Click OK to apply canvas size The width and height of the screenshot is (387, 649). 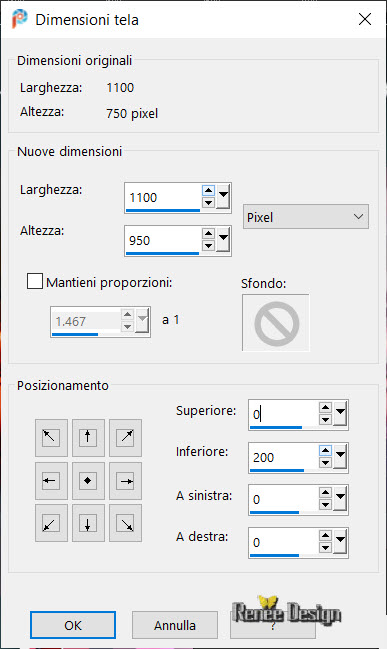[x=73, y=625]
